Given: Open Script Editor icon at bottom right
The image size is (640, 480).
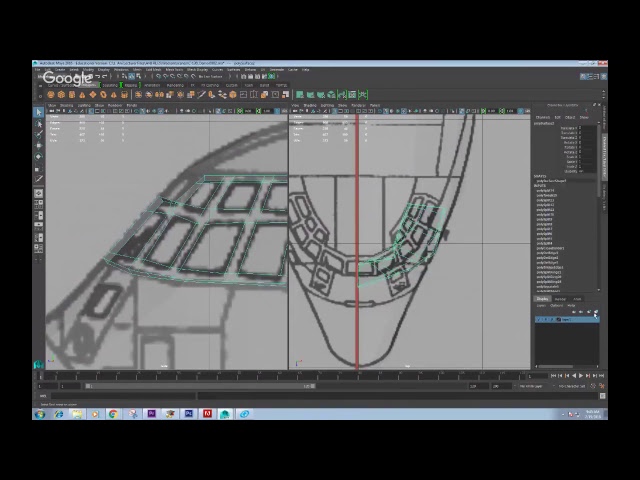Looking at the screenshot, I should (x=602, y=396).
